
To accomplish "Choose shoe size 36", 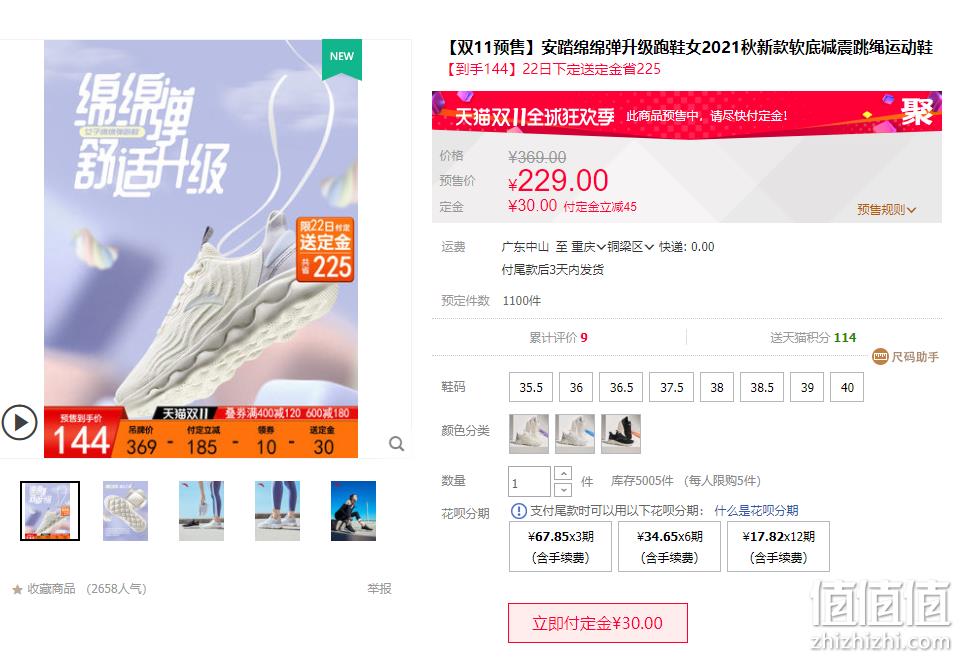I will click(x=576, y=387).
